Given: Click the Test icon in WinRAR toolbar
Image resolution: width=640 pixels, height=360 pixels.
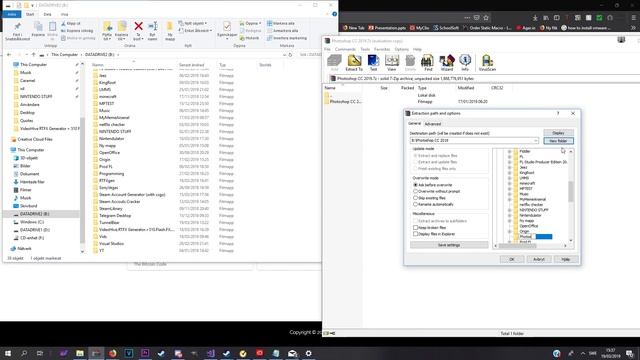Looking at the screenshot, I should tap(373, 62).
